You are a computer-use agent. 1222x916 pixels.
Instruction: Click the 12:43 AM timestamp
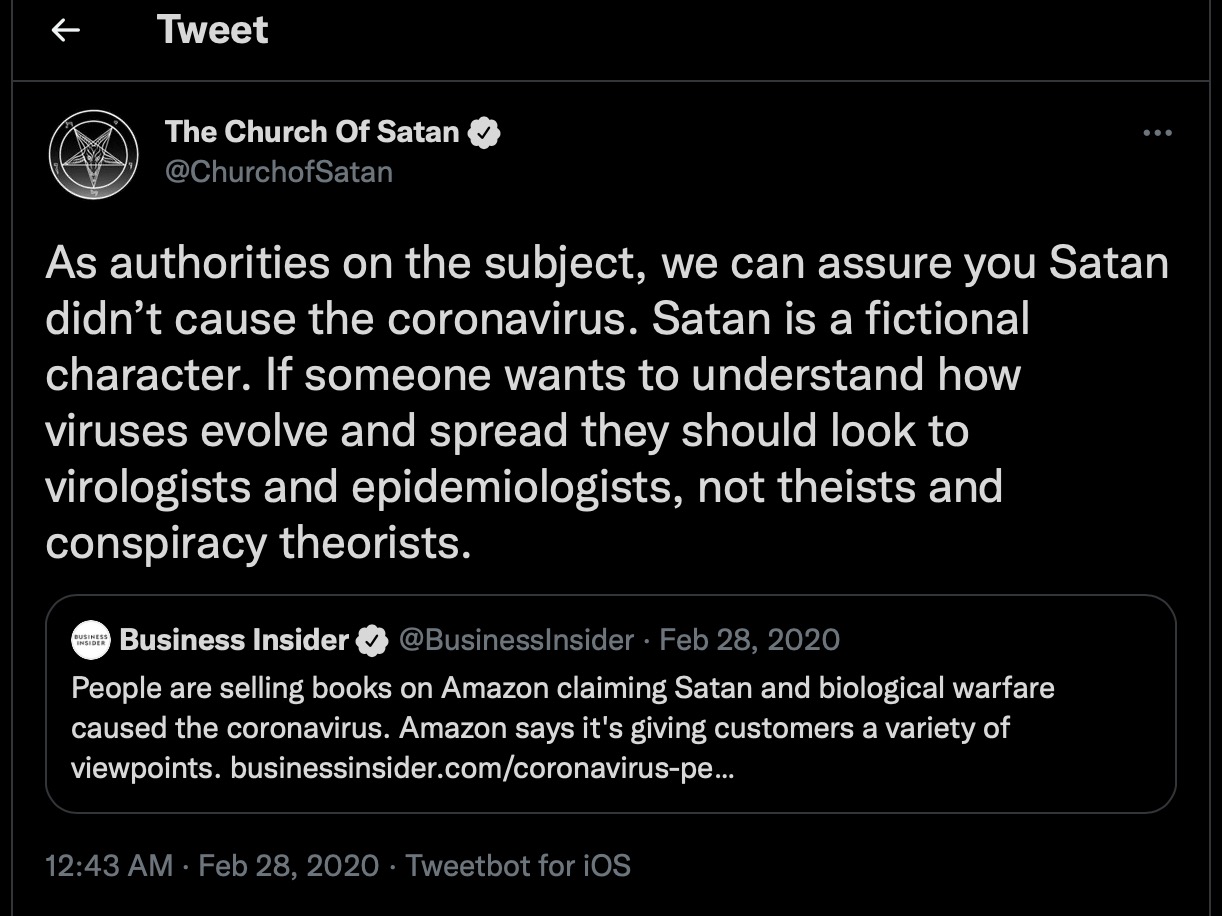[109, 865]
